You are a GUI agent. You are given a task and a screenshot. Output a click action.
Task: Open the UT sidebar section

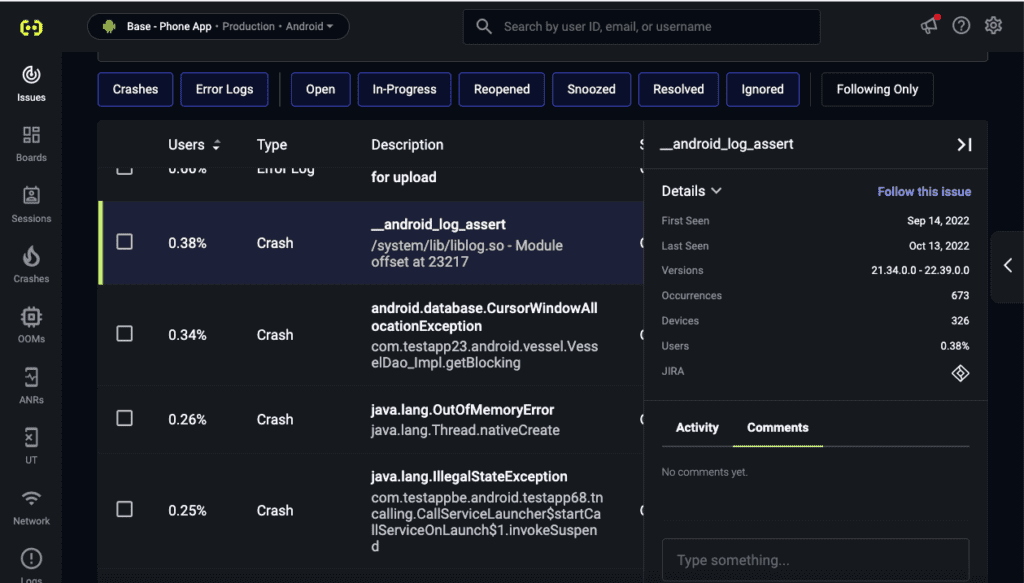click(31, 446)
